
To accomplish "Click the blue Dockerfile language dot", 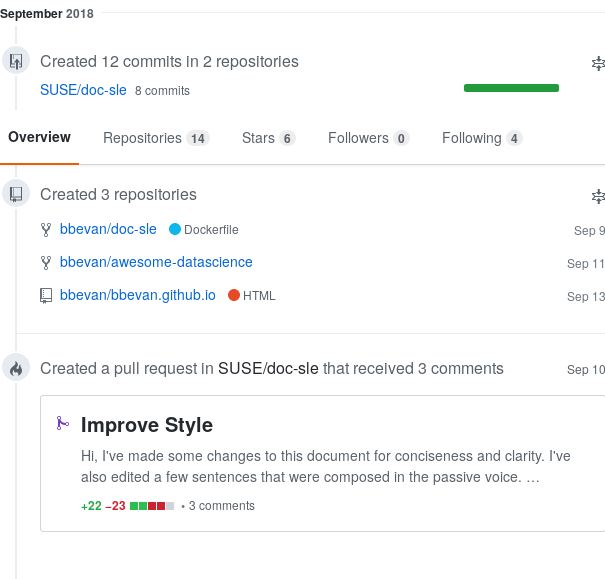I will (x=175, y=229).
